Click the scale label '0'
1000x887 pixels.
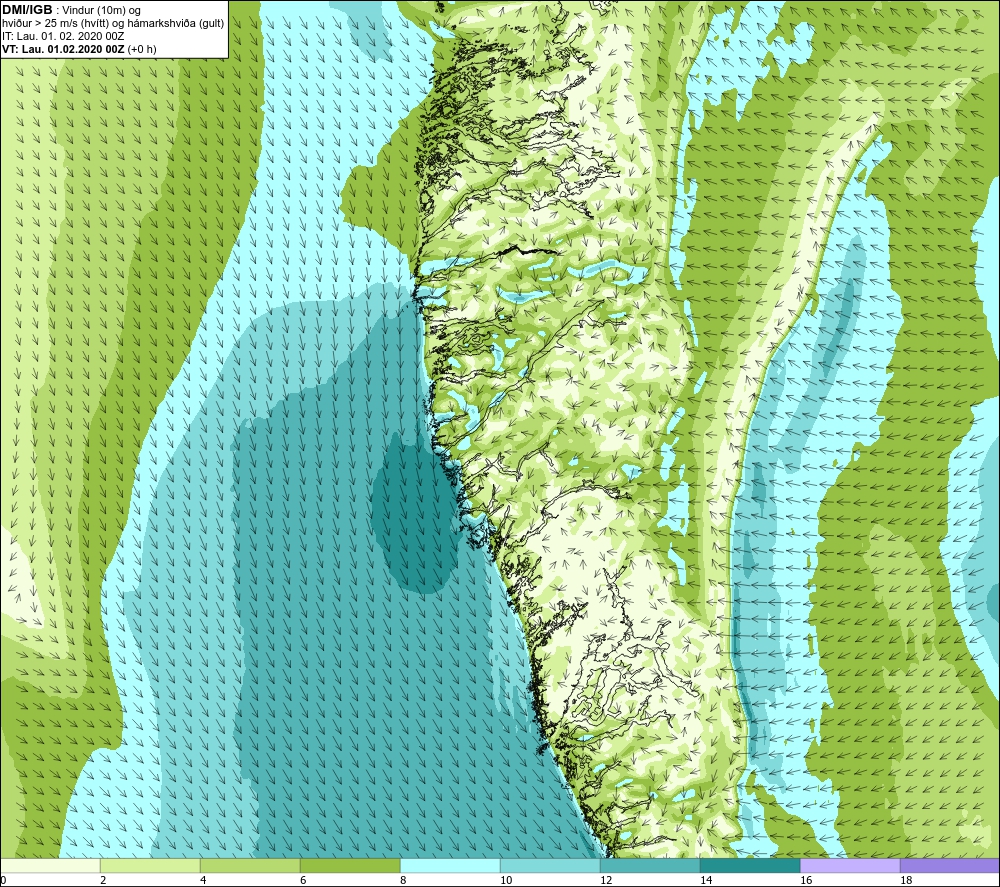point(4,881)
